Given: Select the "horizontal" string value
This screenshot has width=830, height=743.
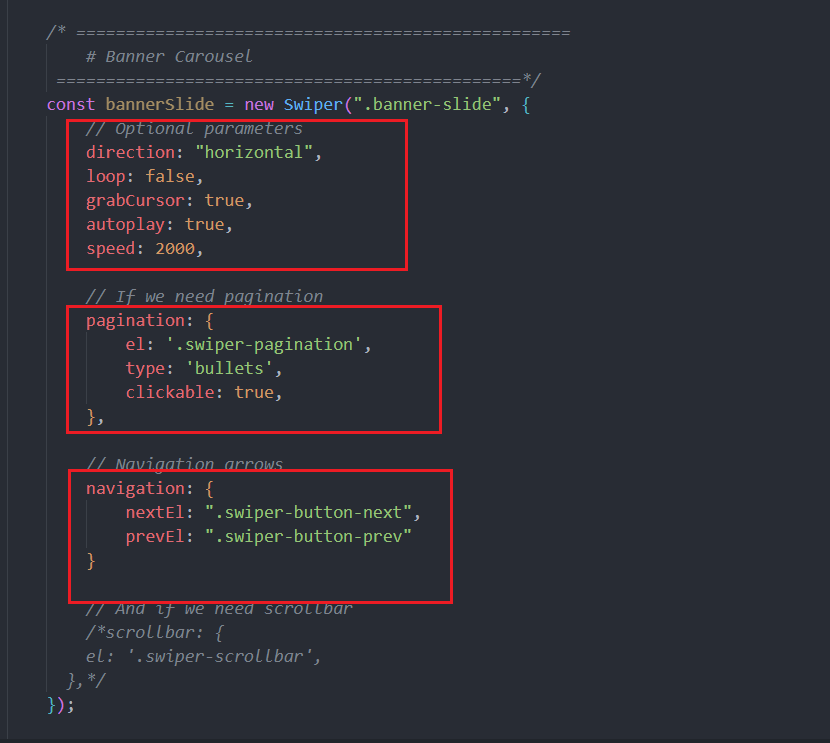Looking at the screenshot, I should click(x=258, y=153).
